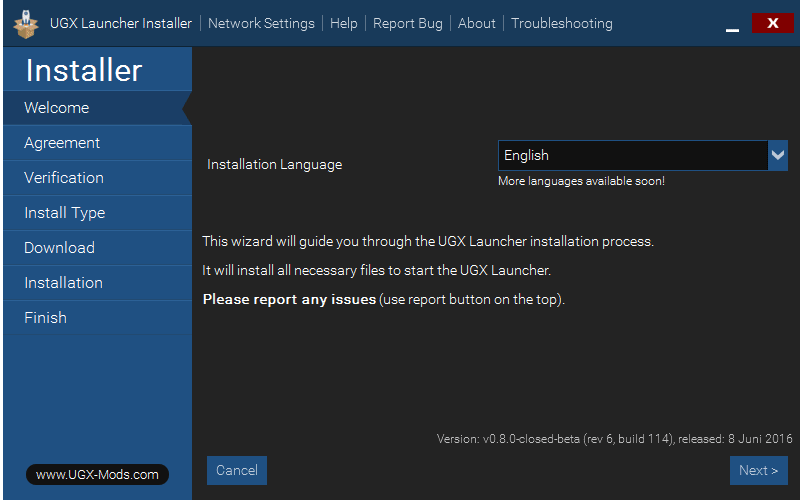Open Report Bug from top bar
The image size is (800, 500).
(408, 23)
